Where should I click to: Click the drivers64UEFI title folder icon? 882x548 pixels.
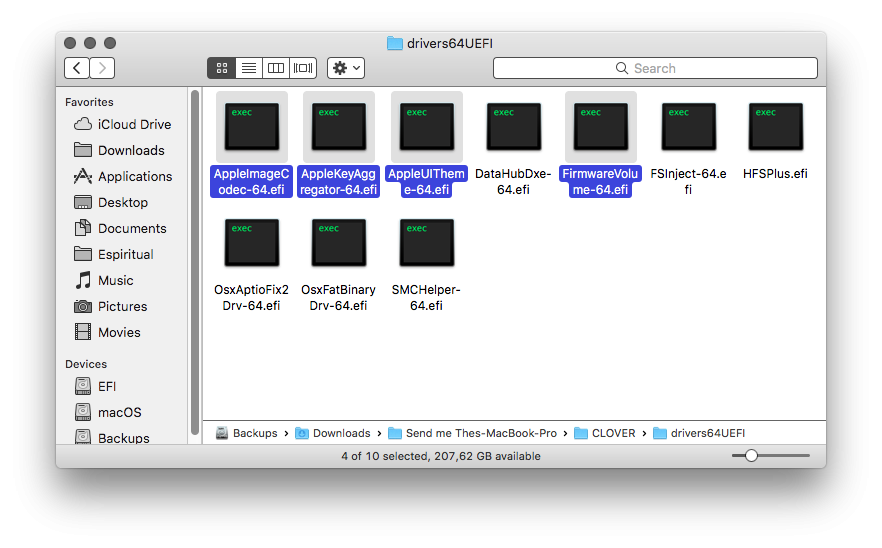click(x=395, y=43)
